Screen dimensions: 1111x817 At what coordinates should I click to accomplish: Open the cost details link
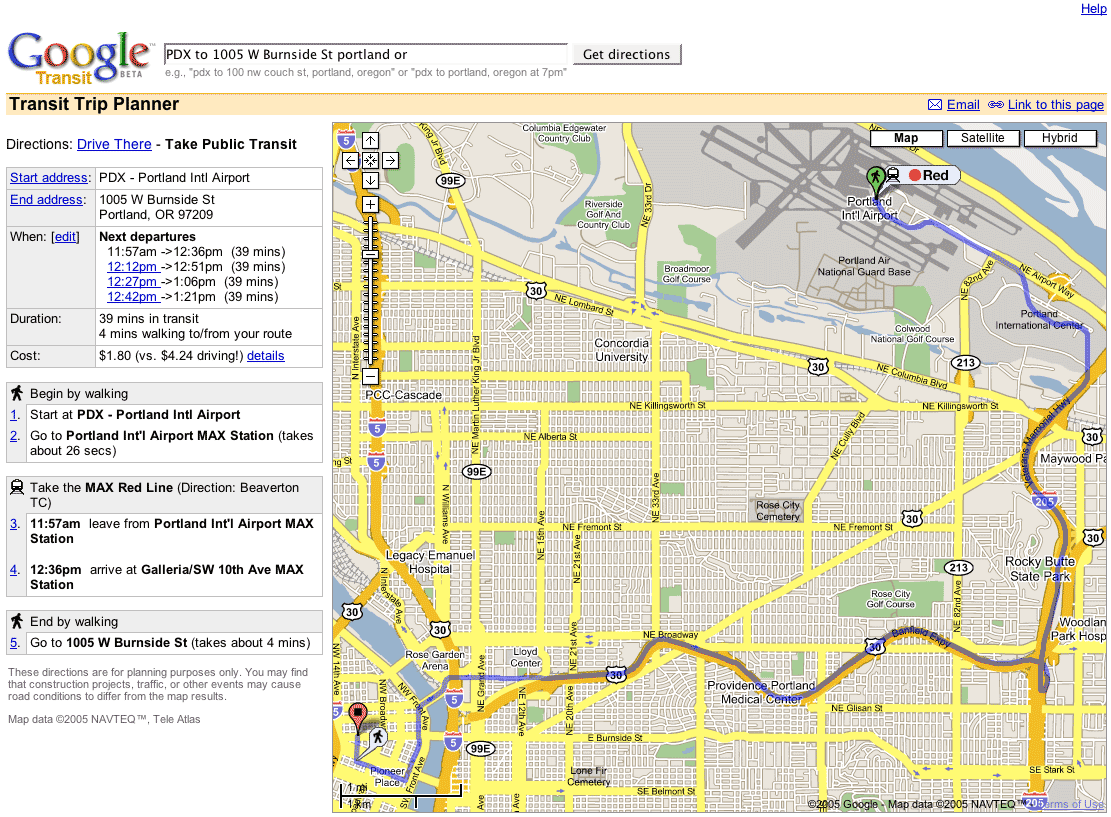click(x=265, y=356)
